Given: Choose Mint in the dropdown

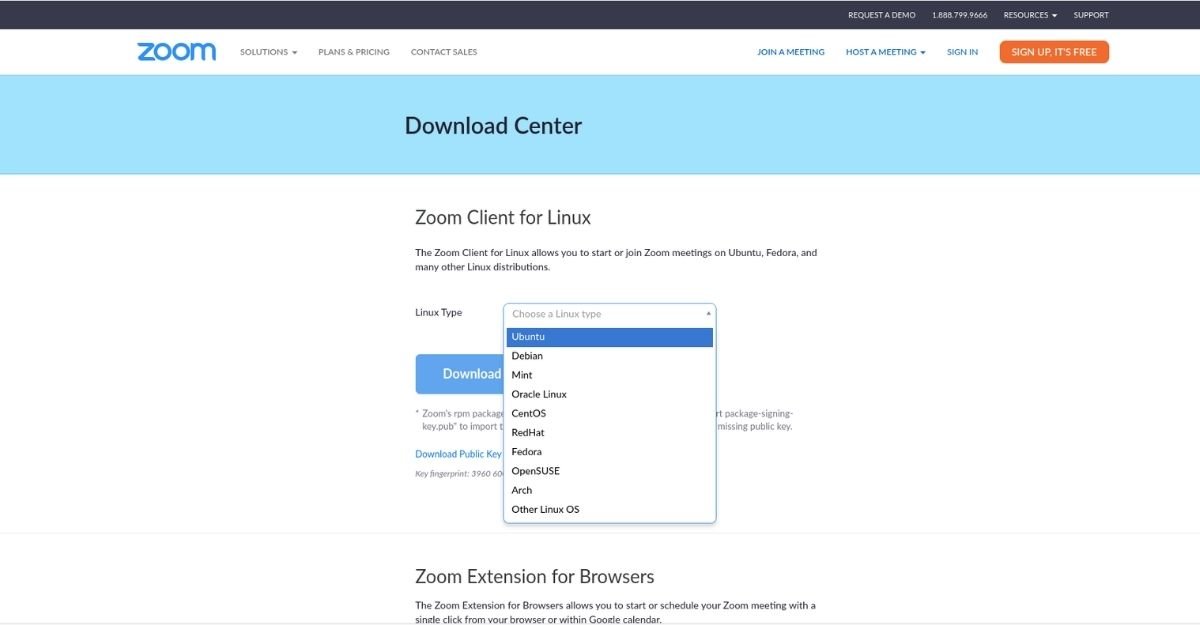Looking at the screenshot, I should (610, 375).
